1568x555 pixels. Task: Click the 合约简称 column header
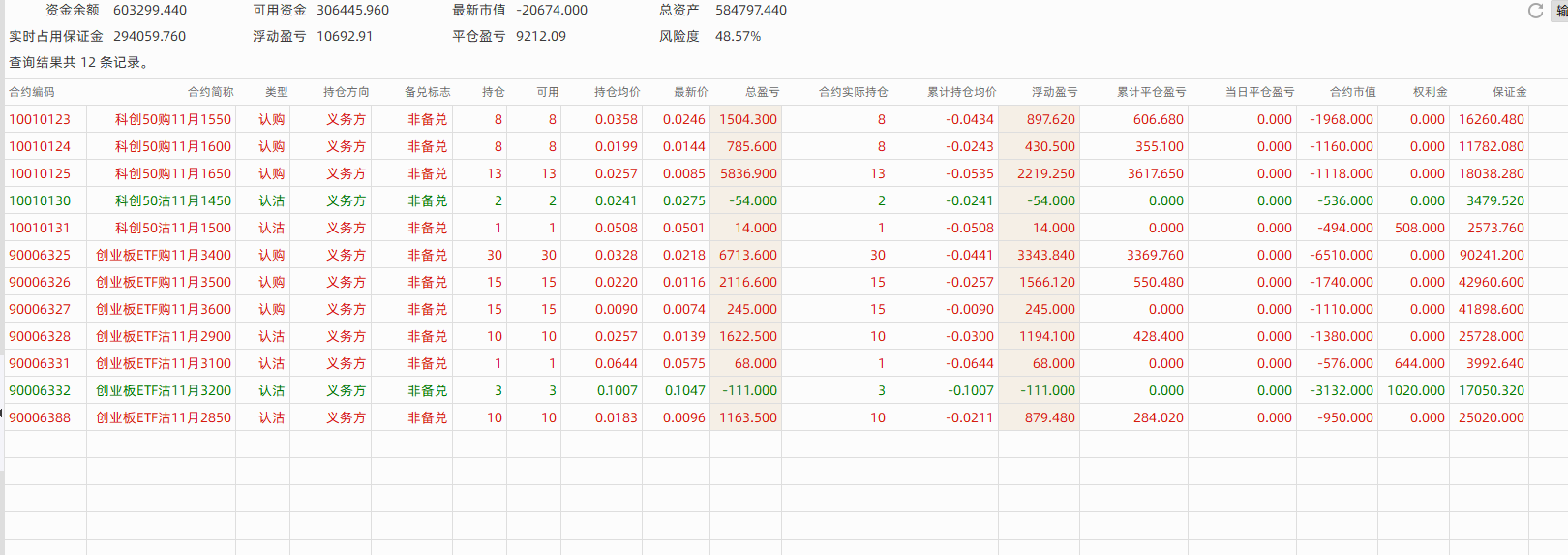tap(210, 92)
